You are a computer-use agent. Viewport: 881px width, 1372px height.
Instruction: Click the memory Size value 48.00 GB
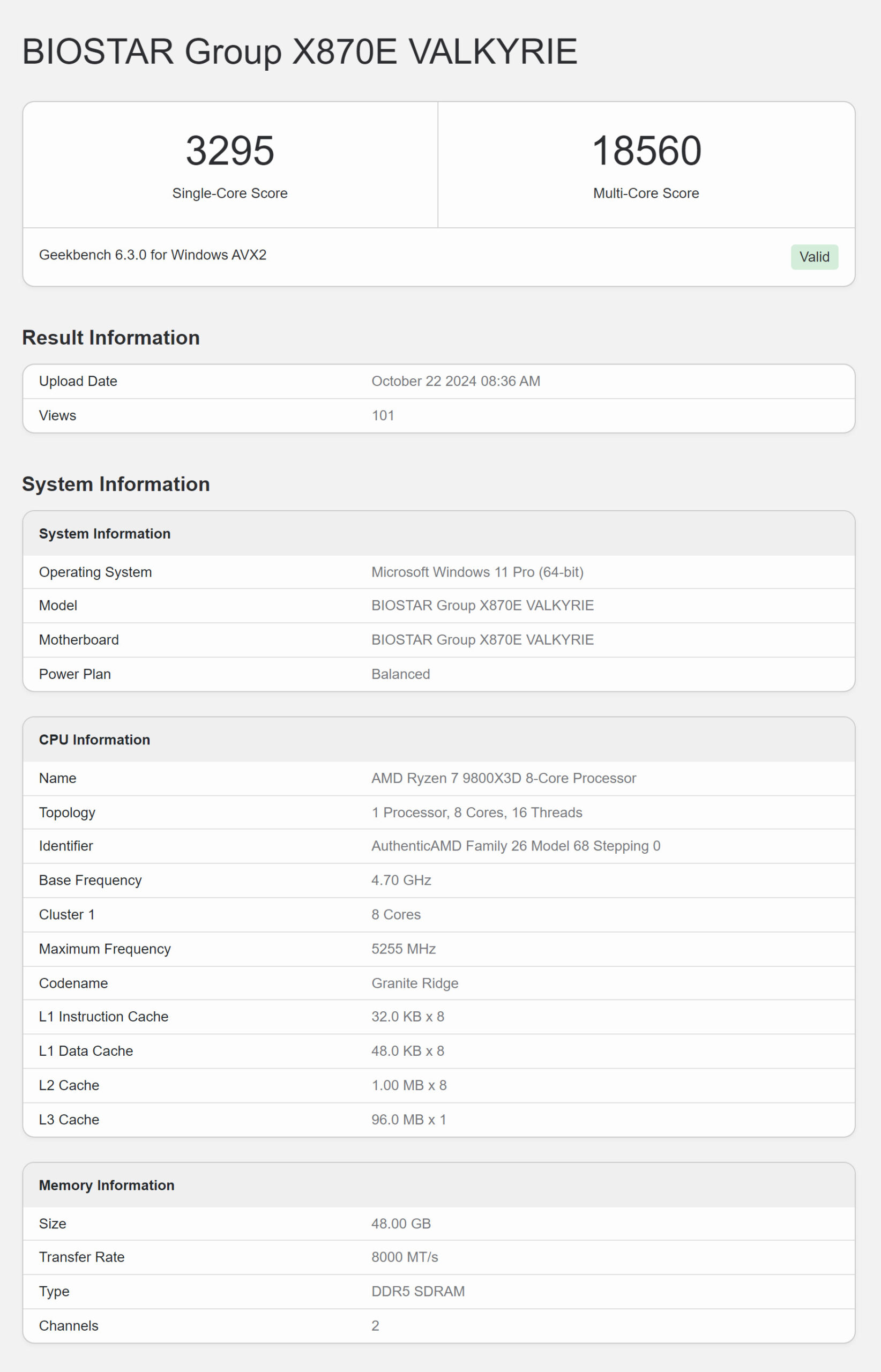(x=401, y=1223)
